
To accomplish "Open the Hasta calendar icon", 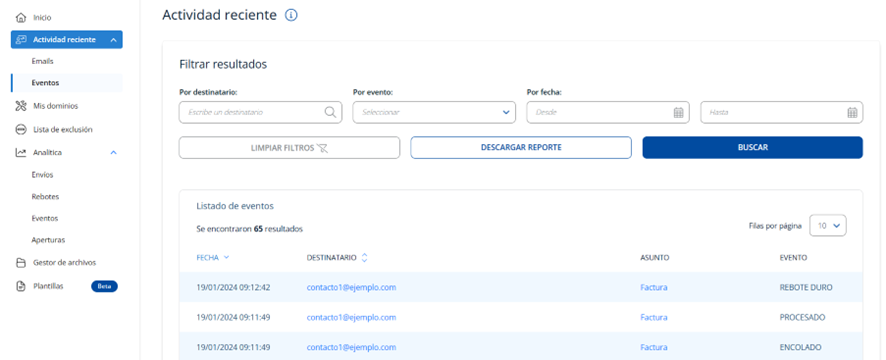I will coord(852,112).
